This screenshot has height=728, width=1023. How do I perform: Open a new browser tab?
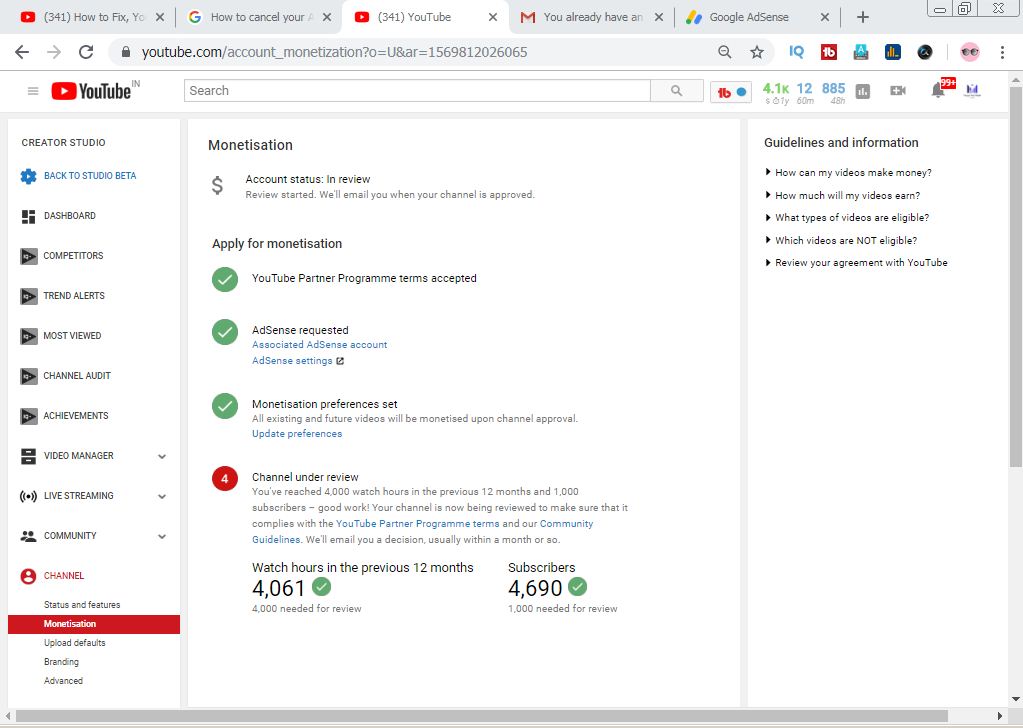[x=863, y=18]
